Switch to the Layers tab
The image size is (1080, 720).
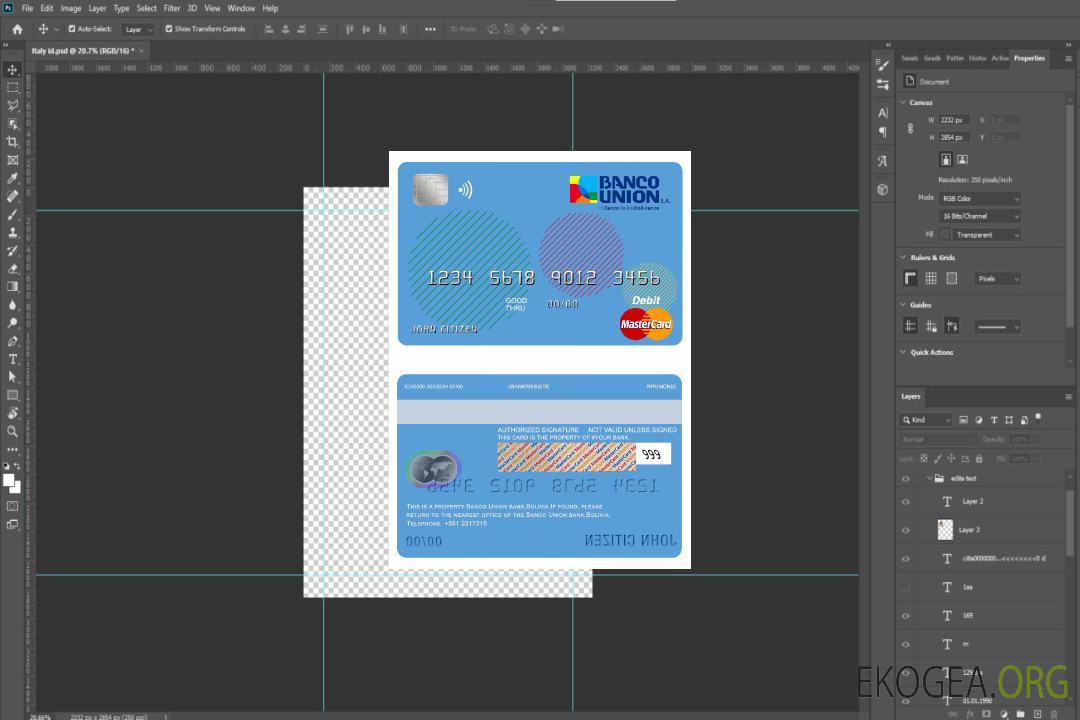(x=911, y=396)
